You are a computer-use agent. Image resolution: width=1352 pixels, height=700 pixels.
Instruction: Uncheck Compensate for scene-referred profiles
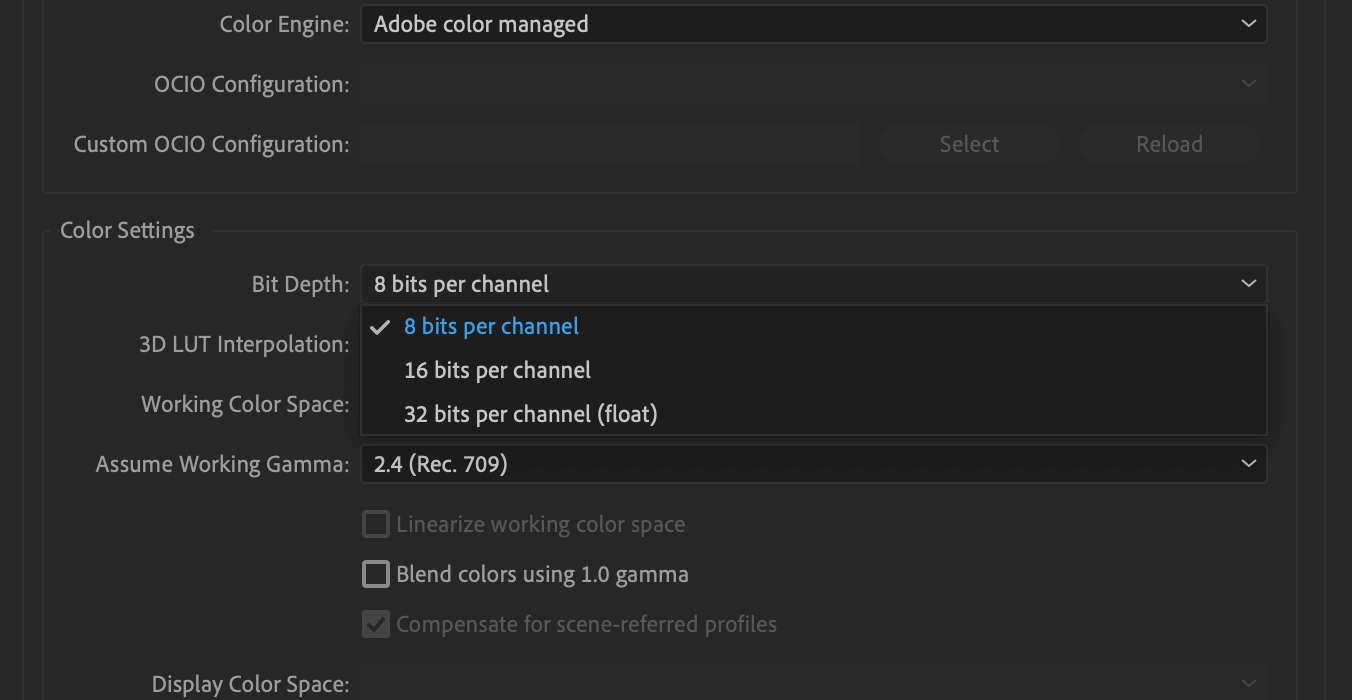click(376, 624)
